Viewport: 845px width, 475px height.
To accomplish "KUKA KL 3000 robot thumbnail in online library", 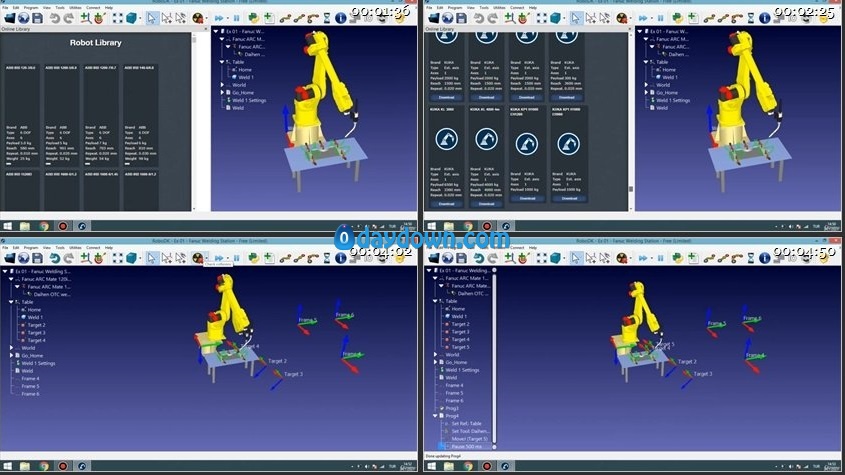I will click(x=446, y=139).
